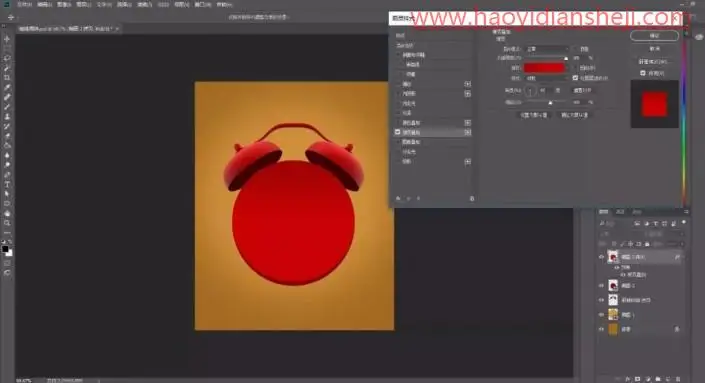Toggle the Reverse gradient checkbox
This screenshot has width=705, height=383.
575,68
